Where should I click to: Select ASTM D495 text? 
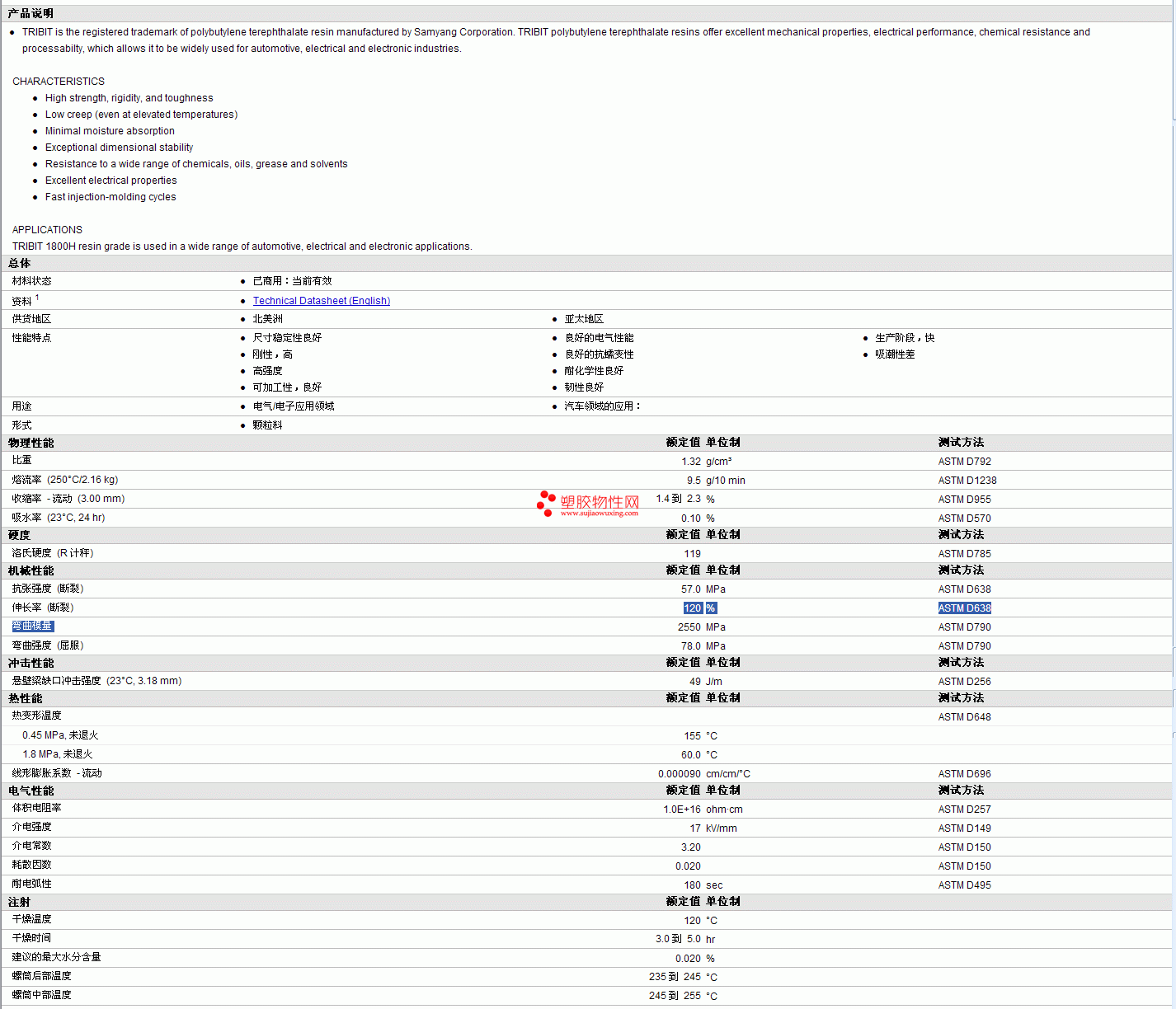pos(965,885)
